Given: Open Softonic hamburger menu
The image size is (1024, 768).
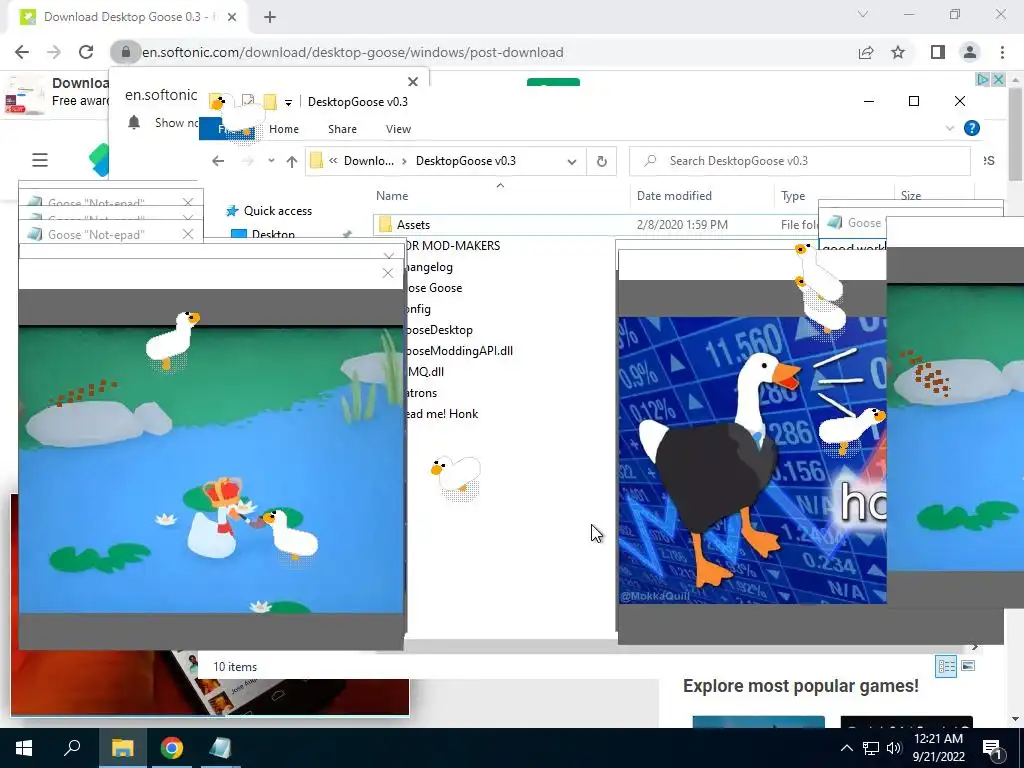Looking at the screenshot, I should pyautogui.click(x=40, y=160).
